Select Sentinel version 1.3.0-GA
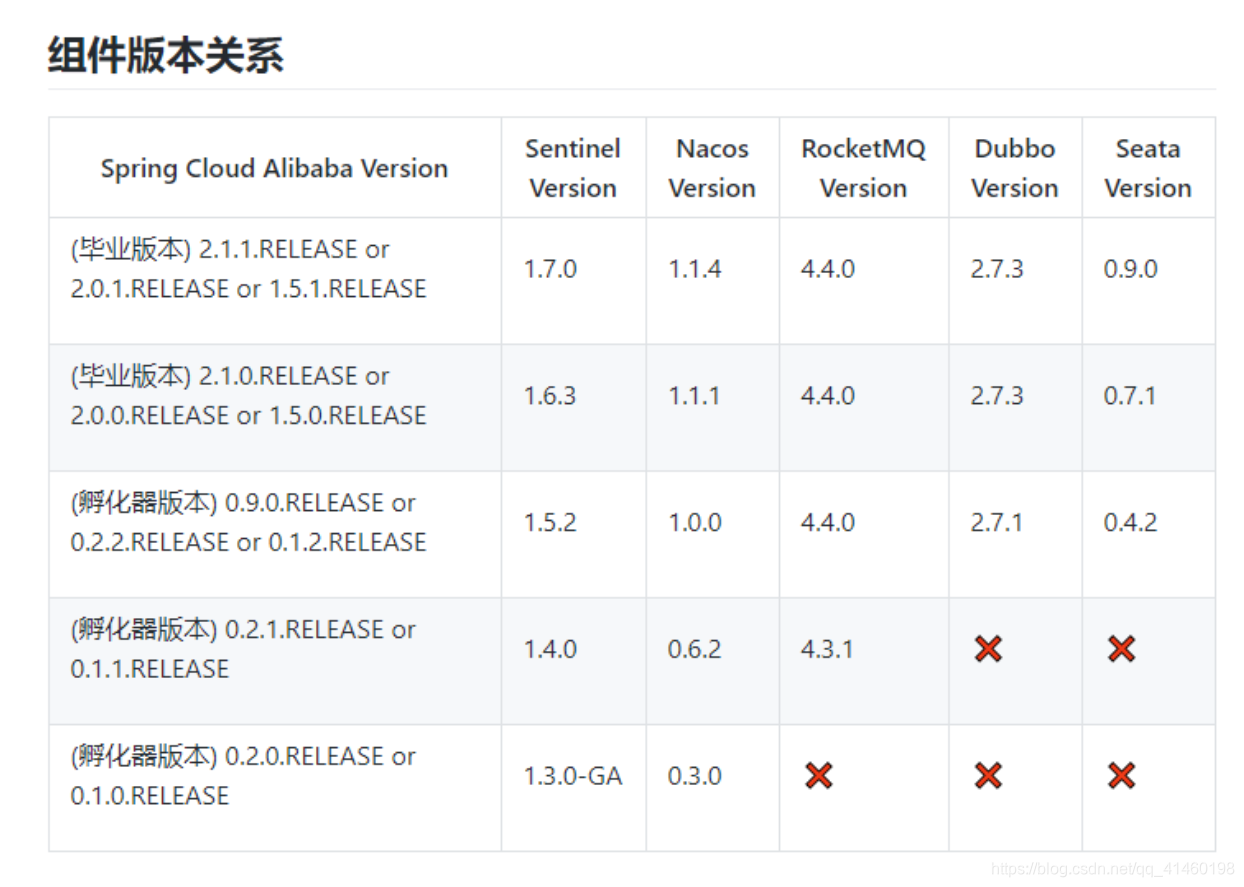 coord(573,775)
